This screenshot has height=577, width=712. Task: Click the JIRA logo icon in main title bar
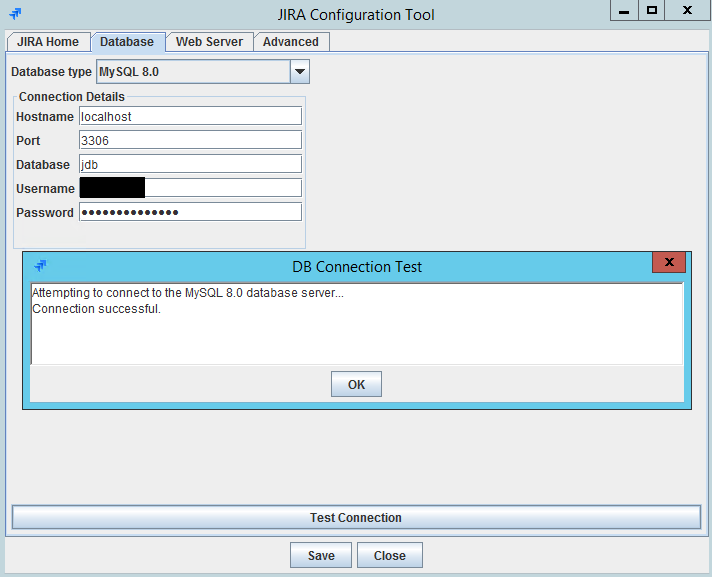(x=15, y=14)
